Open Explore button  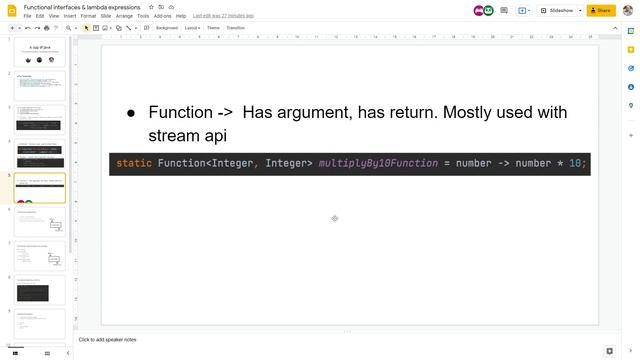[x=609, y=351]
